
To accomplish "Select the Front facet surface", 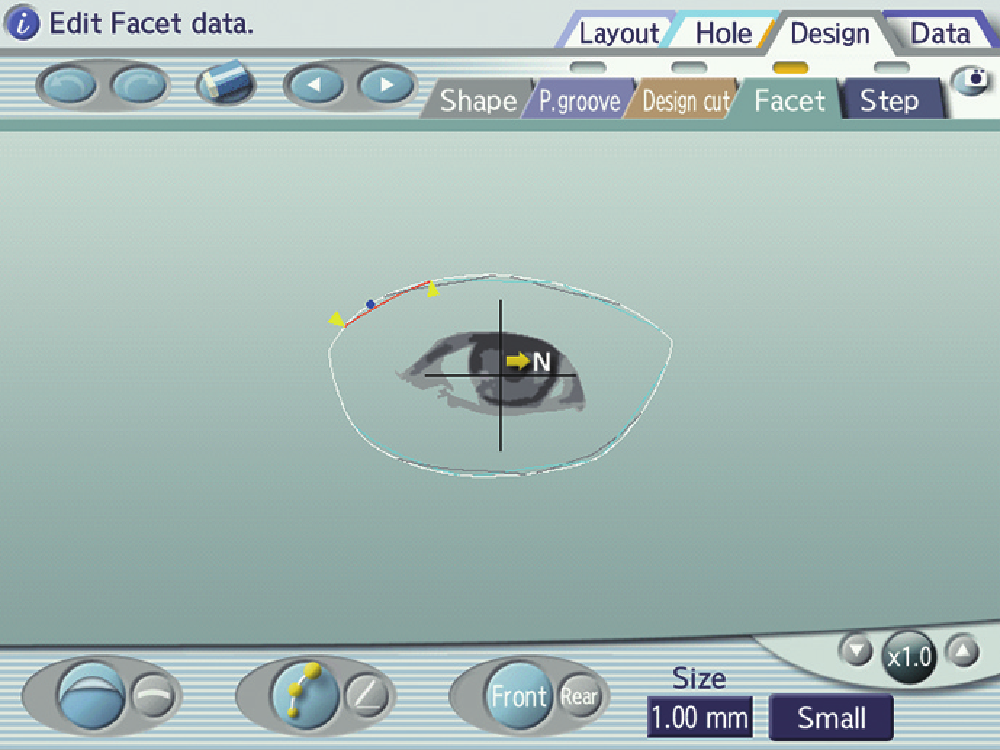I will coord(517,696).
